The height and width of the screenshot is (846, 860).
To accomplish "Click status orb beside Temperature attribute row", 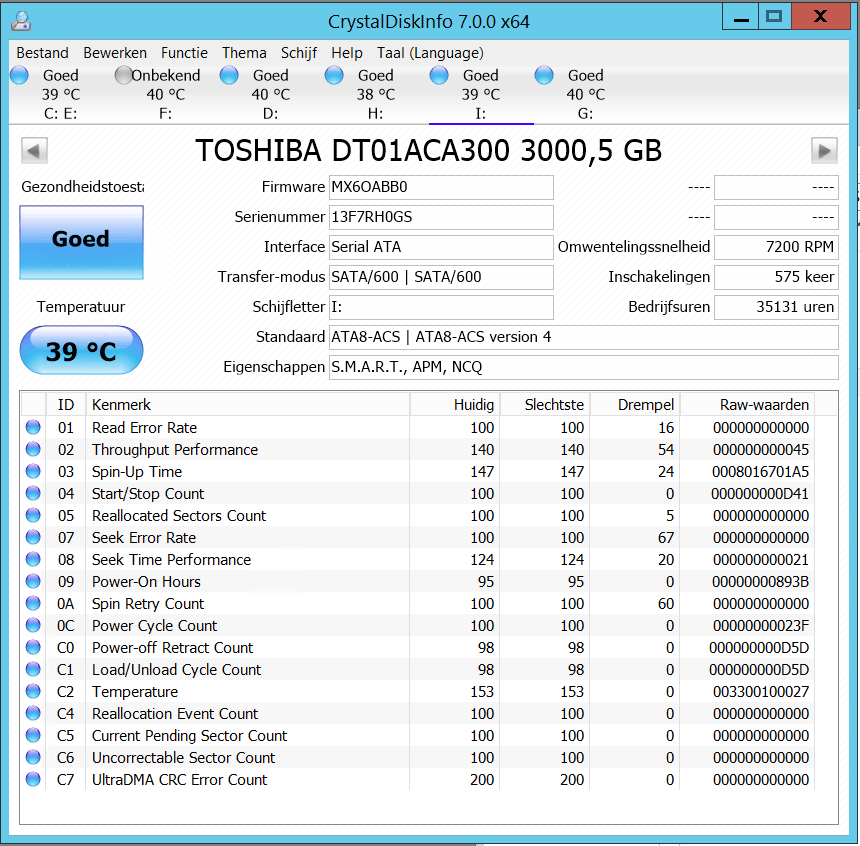I will 33,692.
